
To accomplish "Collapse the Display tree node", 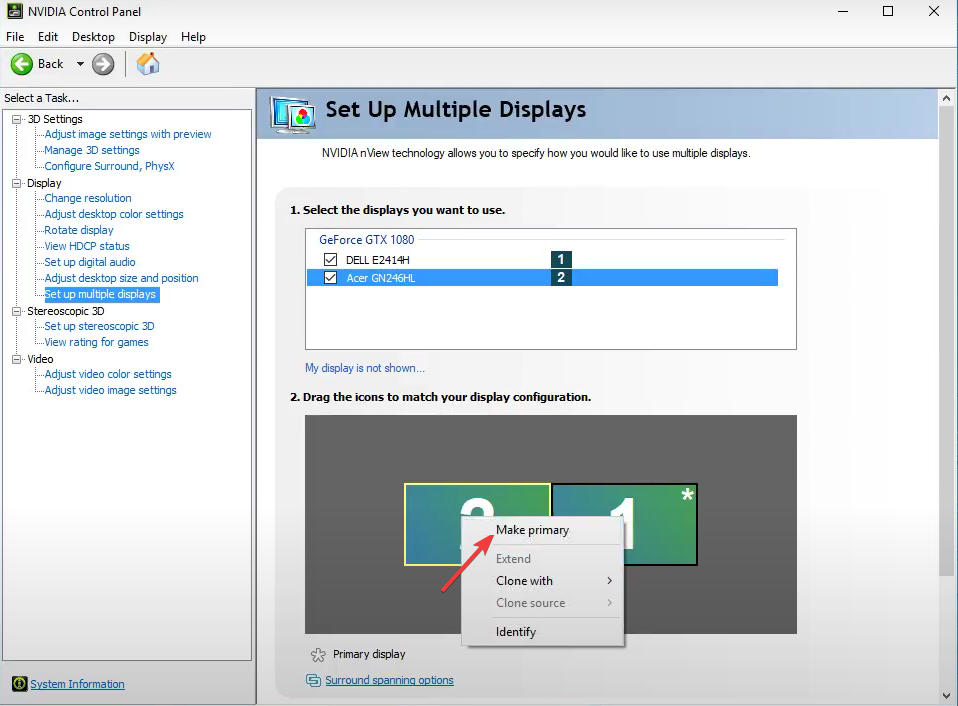I will 16,183.
